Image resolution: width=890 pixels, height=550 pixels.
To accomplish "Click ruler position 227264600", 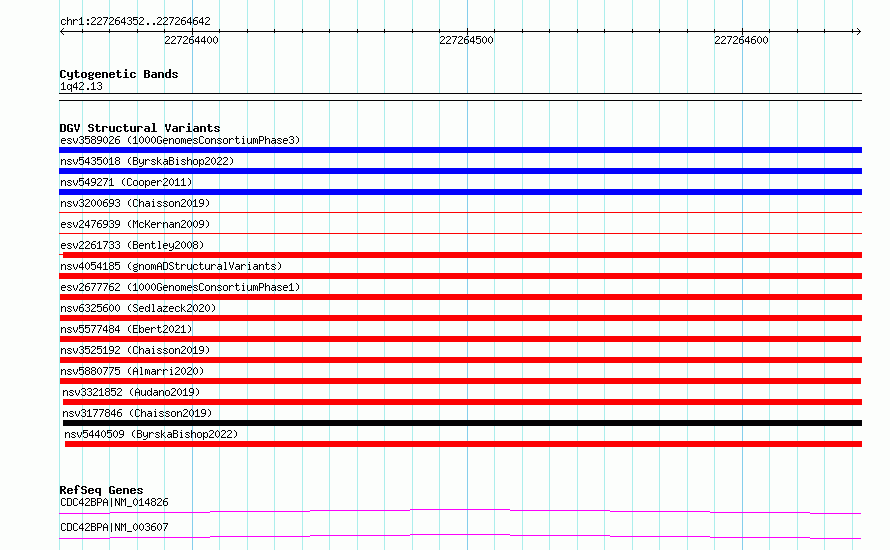I will 741,40.
